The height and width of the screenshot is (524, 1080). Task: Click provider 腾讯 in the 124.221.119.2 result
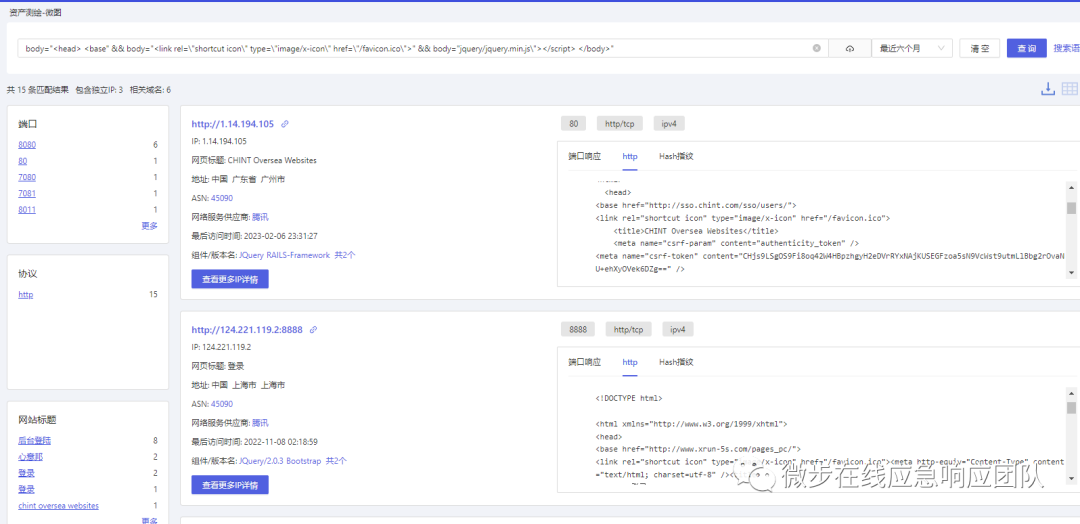260,423
